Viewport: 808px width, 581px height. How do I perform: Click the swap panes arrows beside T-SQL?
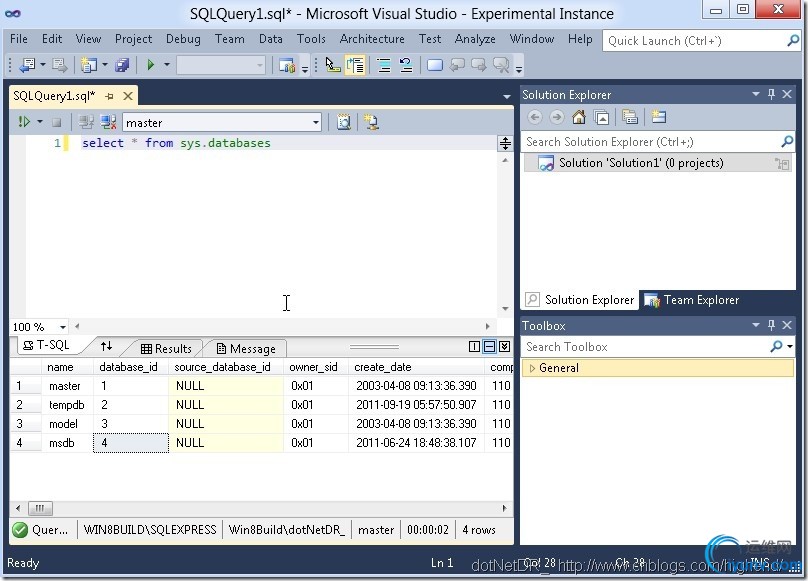coord(107,347)
